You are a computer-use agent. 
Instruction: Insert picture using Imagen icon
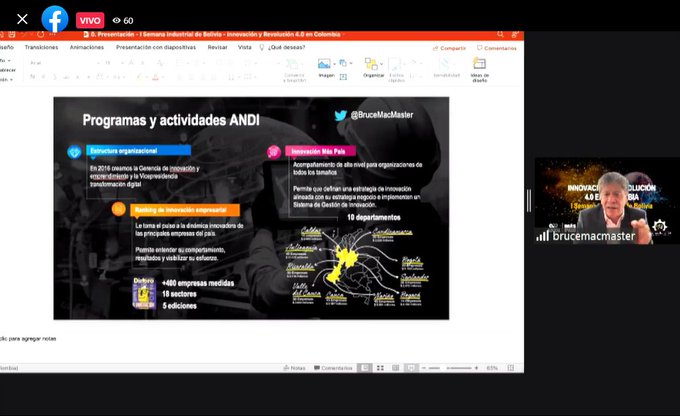(x=326, y=67)
